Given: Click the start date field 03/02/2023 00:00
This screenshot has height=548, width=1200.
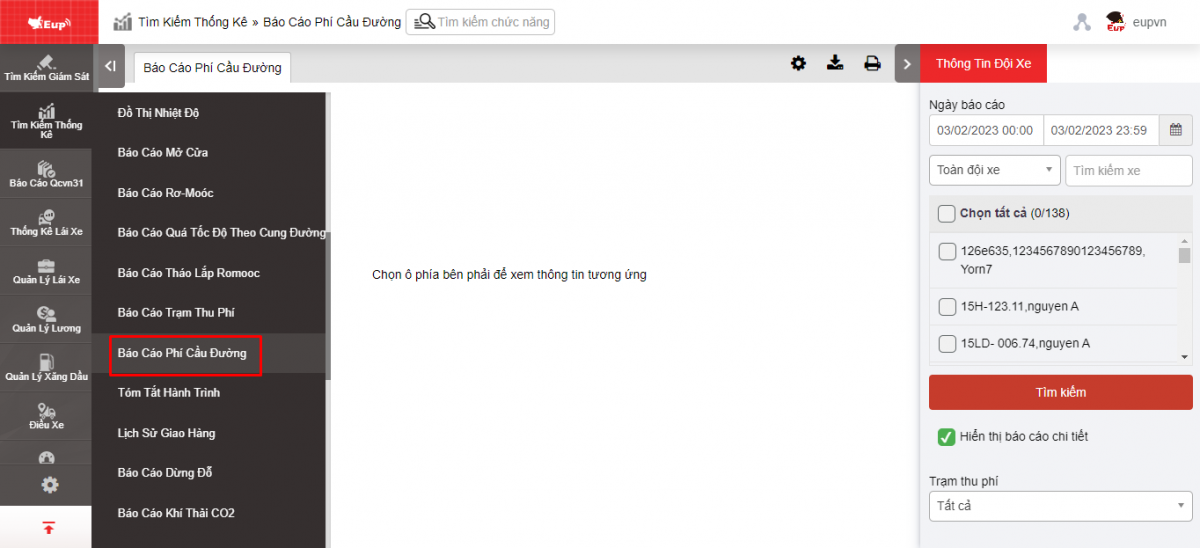Looking at the screenshot, I should 986,130.
